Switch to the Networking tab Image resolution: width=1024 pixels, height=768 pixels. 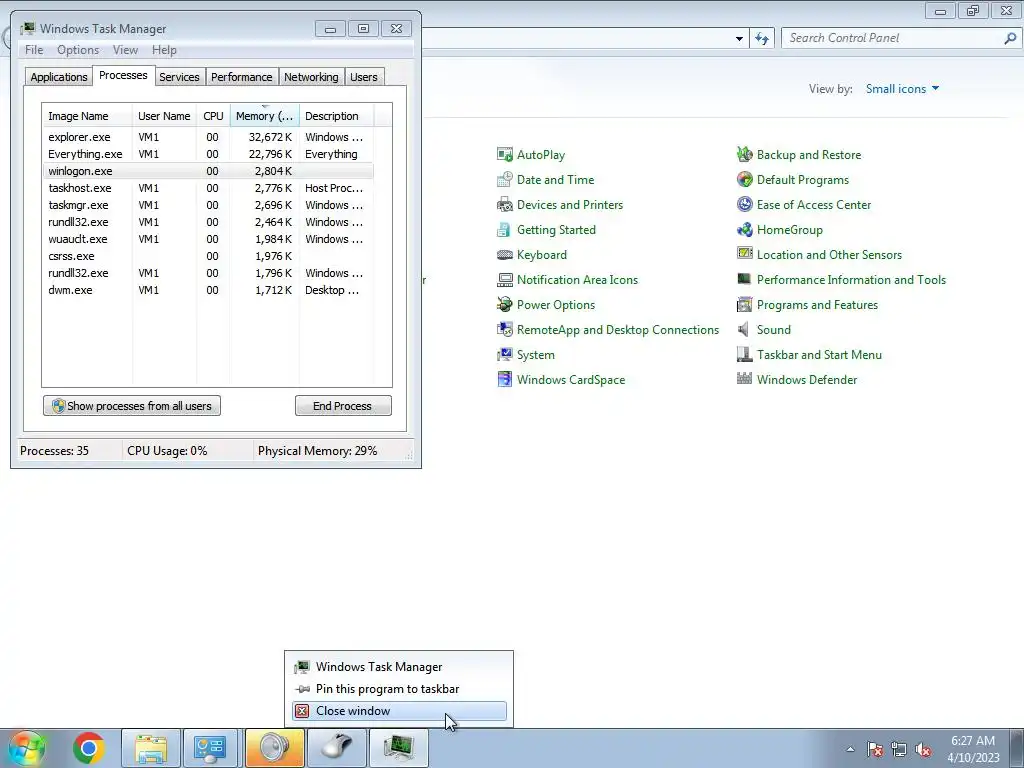click(312, 77)
